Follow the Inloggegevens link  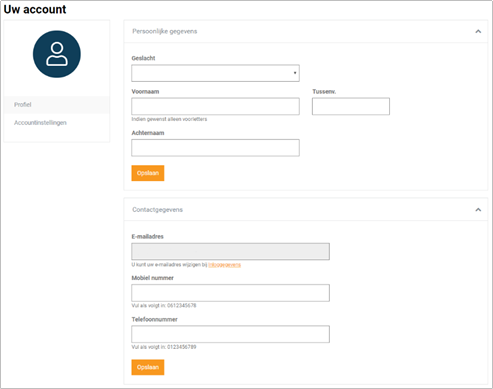[x=224, y=265]
